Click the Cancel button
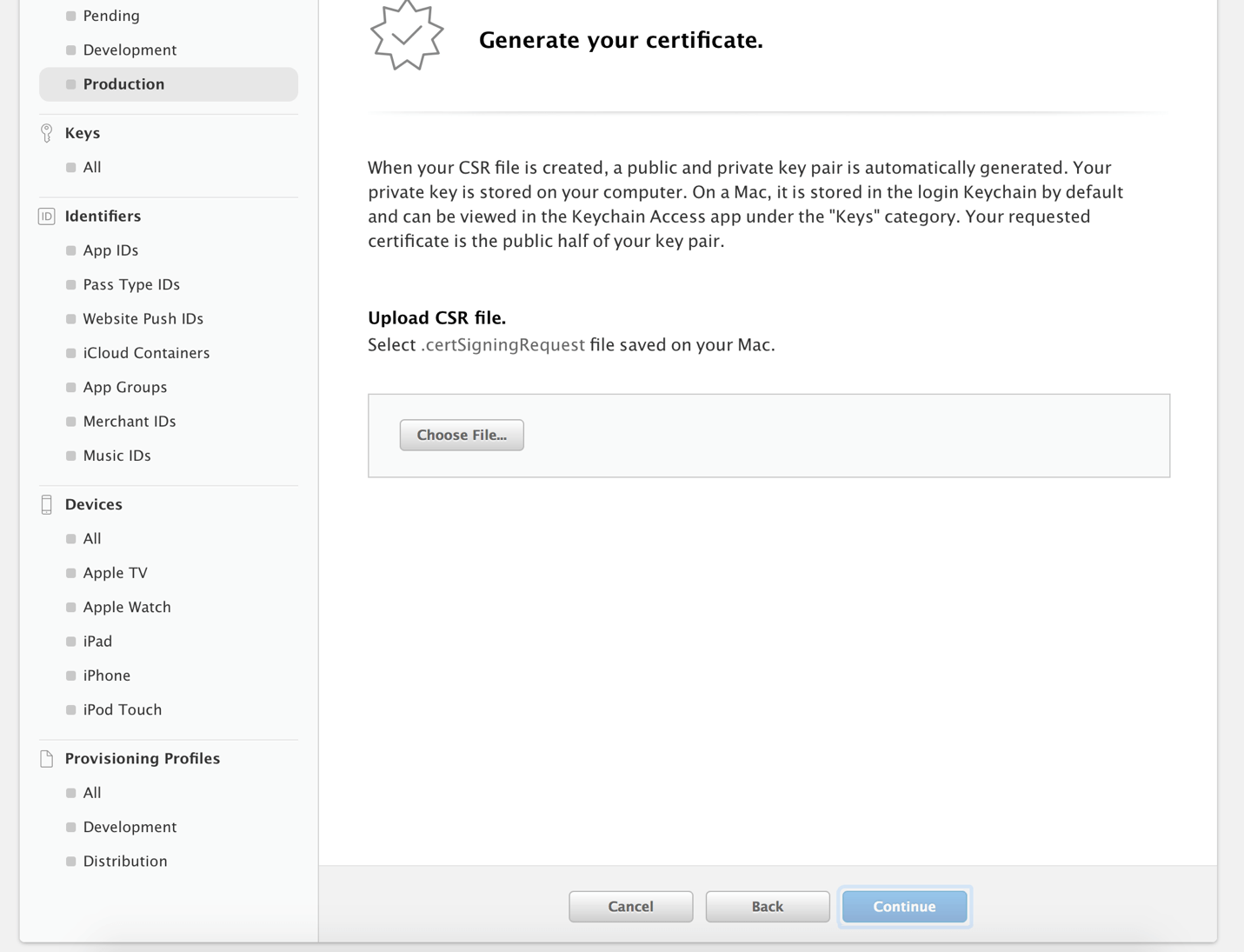Image resolution: width=1244 pixels, height=952 pixels. 630,906
